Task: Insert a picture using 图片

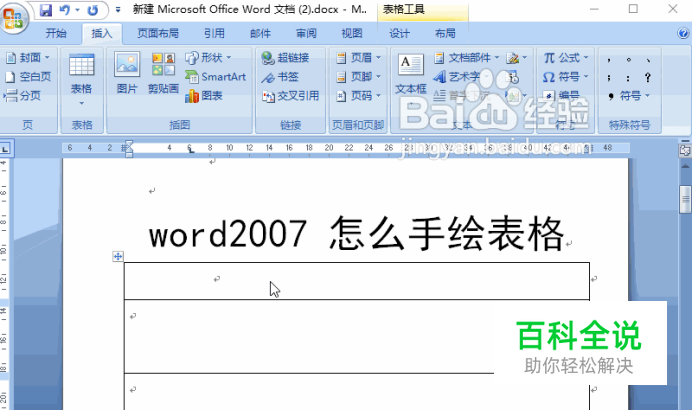Action: pyautogui.click(x=127, y=73)
